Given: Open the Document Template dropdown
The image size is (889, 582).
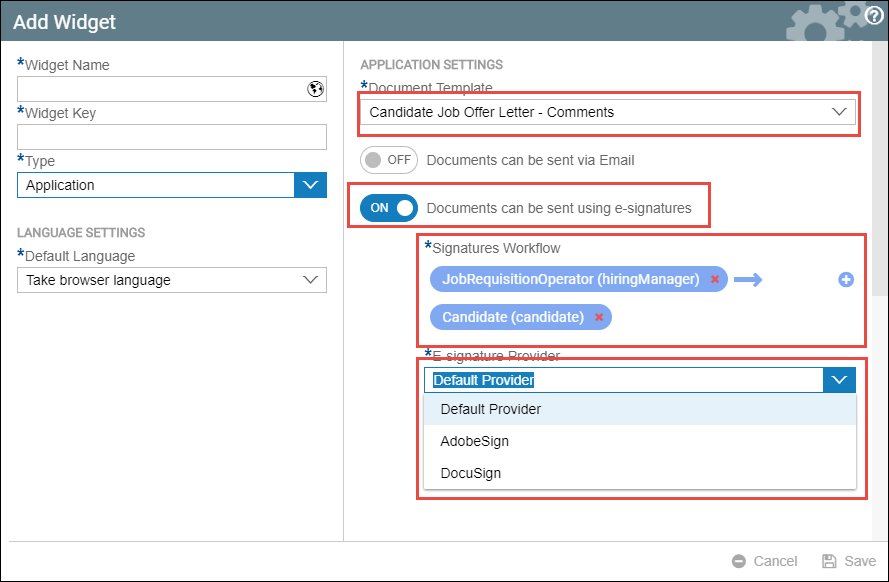Looking at the screenshot, I should pyautogui.click(x=839, y=112).
